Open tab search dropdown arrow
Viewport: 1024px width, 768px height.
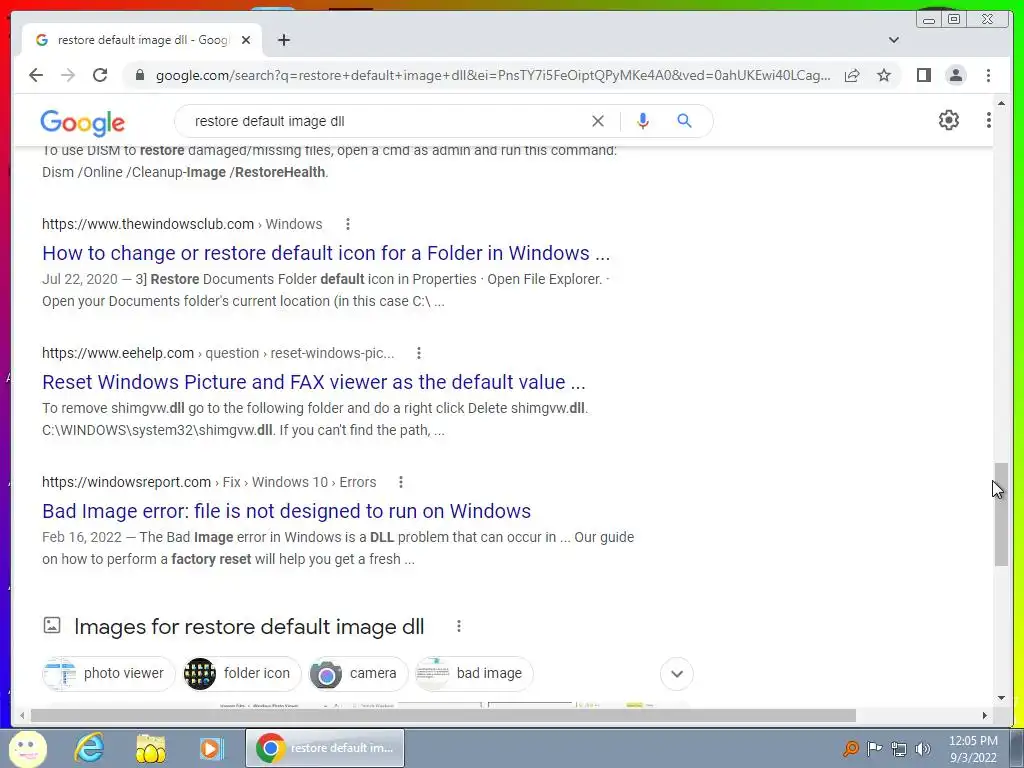click(893, 40)
